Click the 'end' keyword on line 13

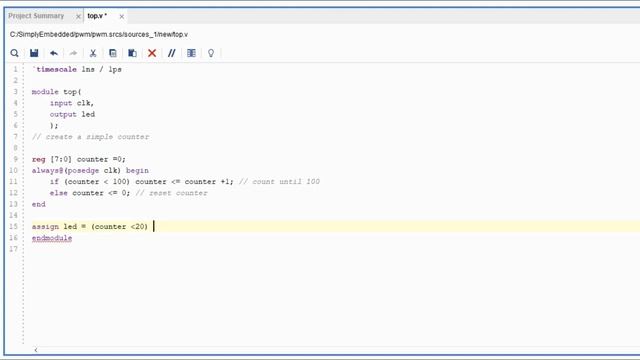[x=39, y=204]
